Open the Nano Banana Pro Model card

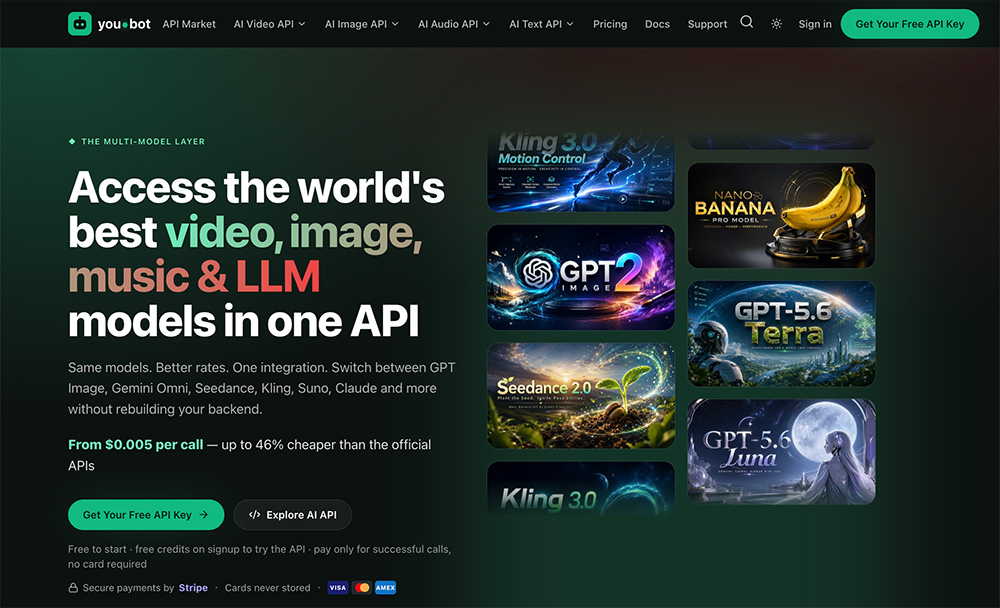click(781, 215)
